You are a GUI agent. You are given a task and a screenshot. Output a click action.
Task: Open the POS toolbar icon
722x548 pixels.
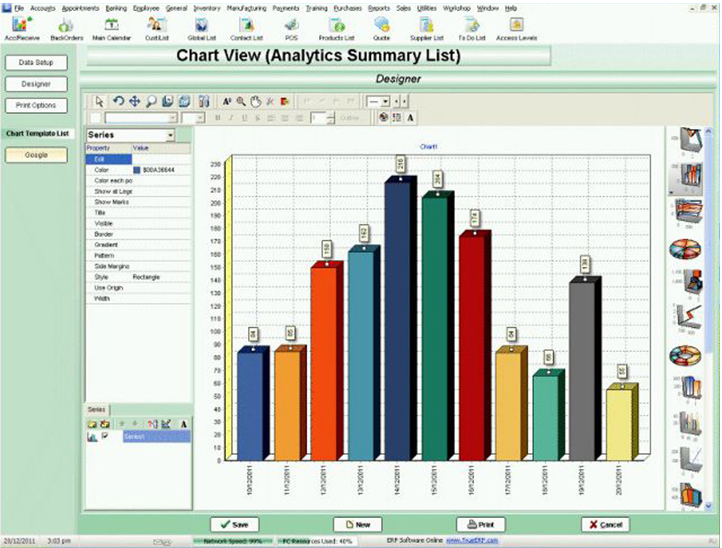pos(290,26)
